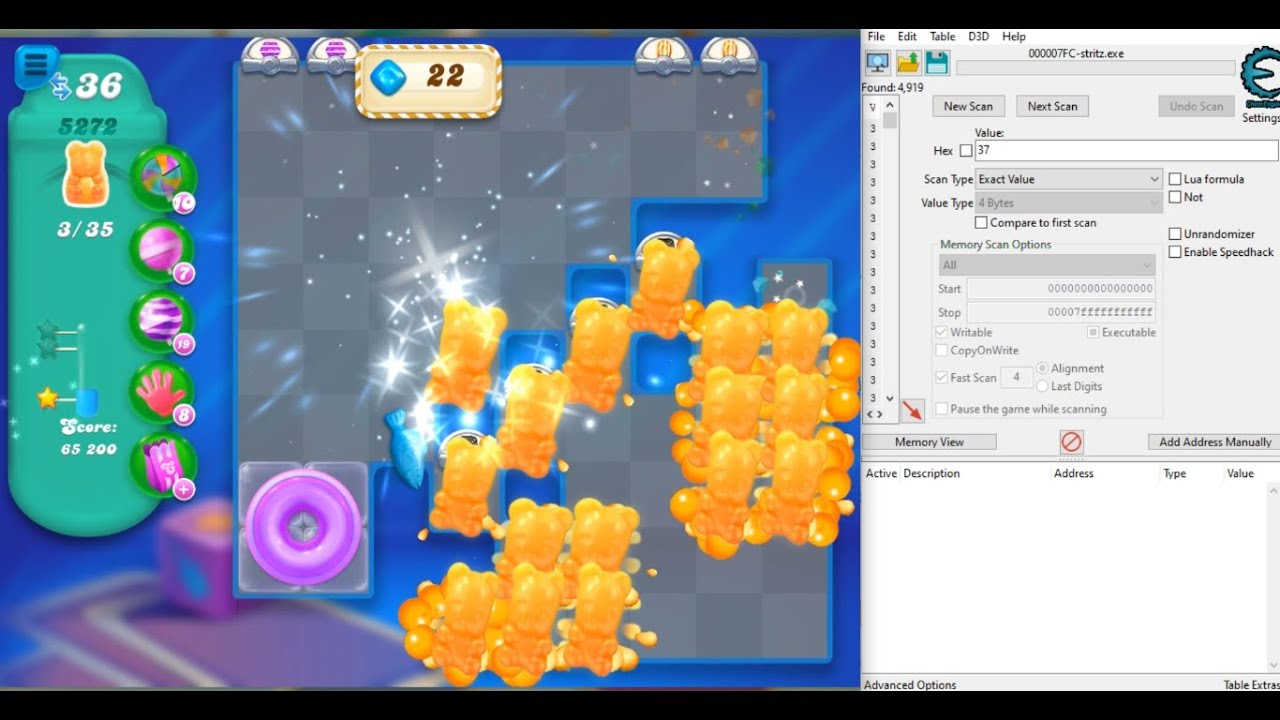Open the Value Type dropdown
Image resolution: width=1280 pixels, height=720 pixels.
click(1069, 203)
